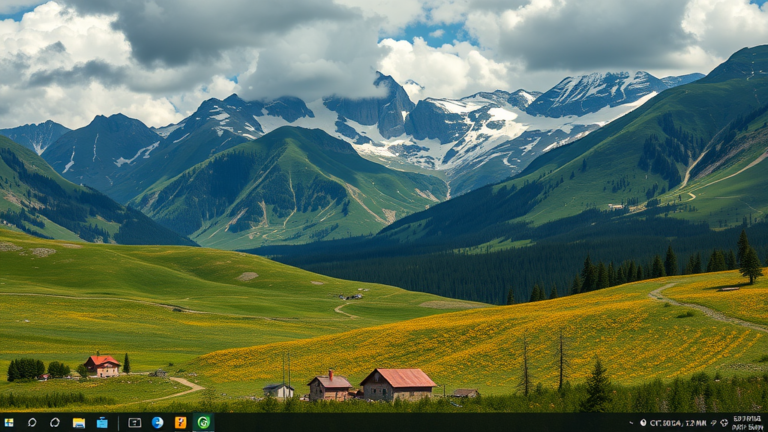Open the orange app taskbar icon
This screenshot has width=768, height=432.
pos(181,423)
